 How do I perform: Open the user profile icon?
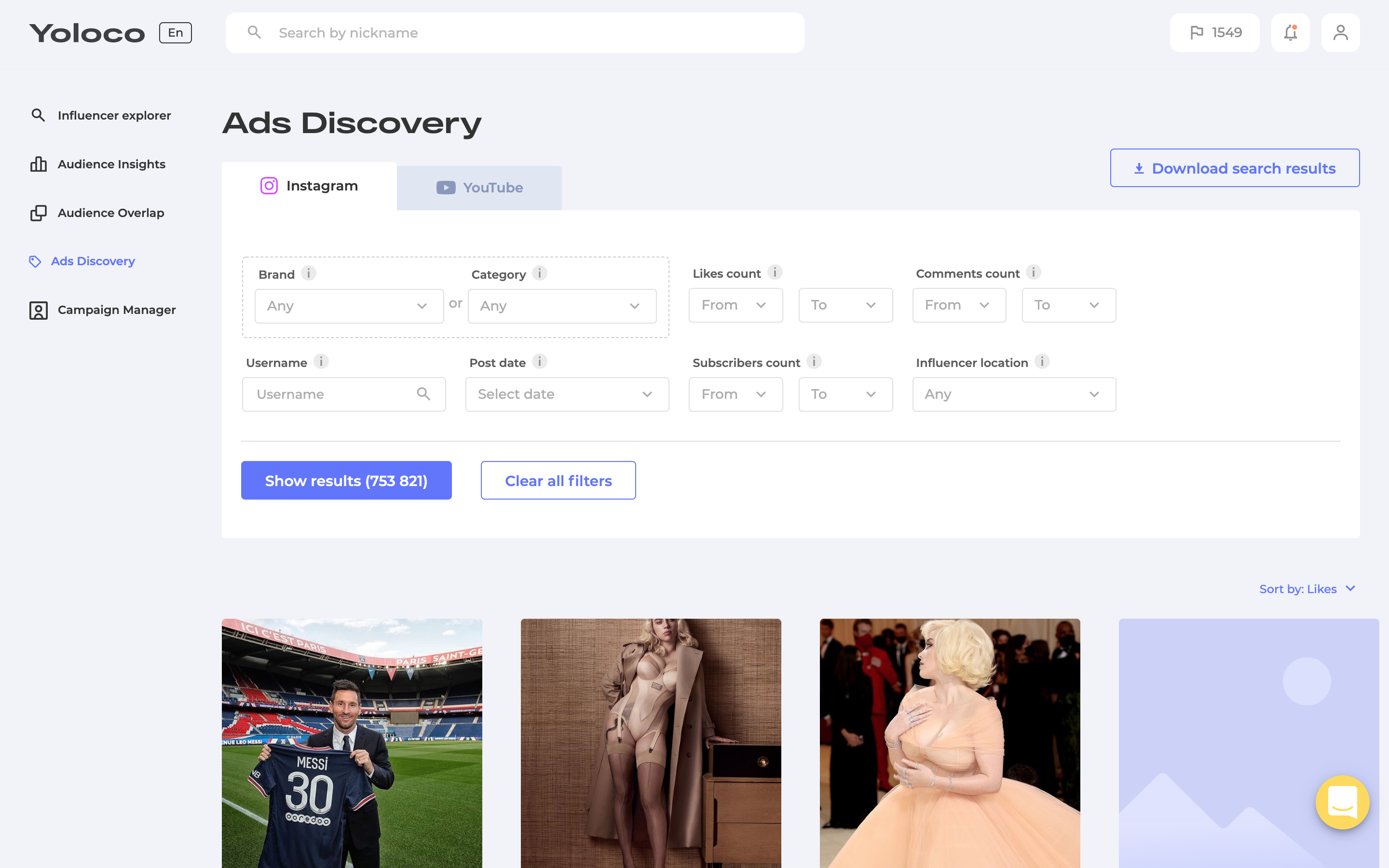[x=1340, y=33]
